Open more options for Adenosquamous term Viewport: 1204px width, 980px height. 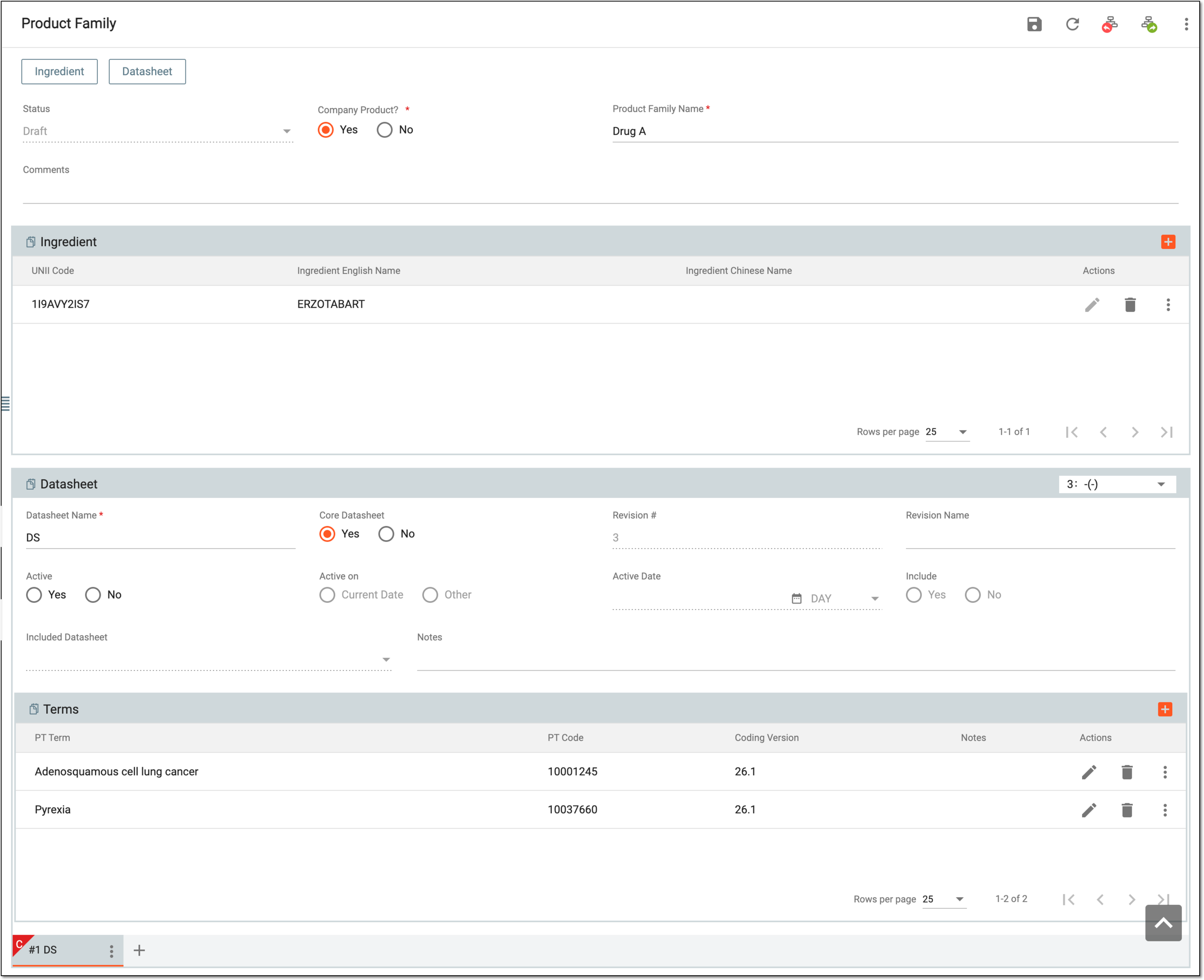click(x=1165, y=771)
